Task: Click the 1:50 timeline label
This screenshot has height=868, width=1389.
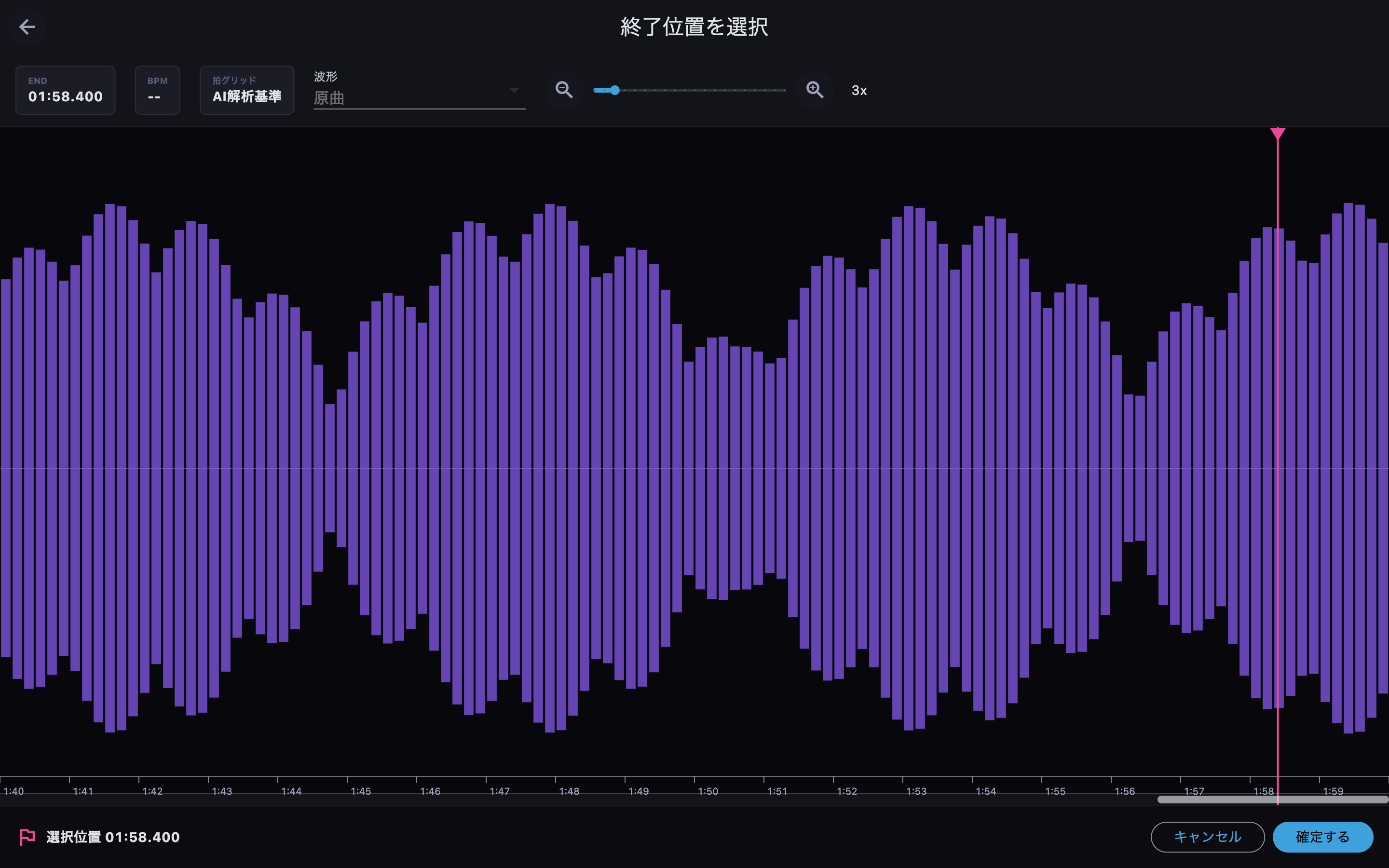Action: point(708,791)
